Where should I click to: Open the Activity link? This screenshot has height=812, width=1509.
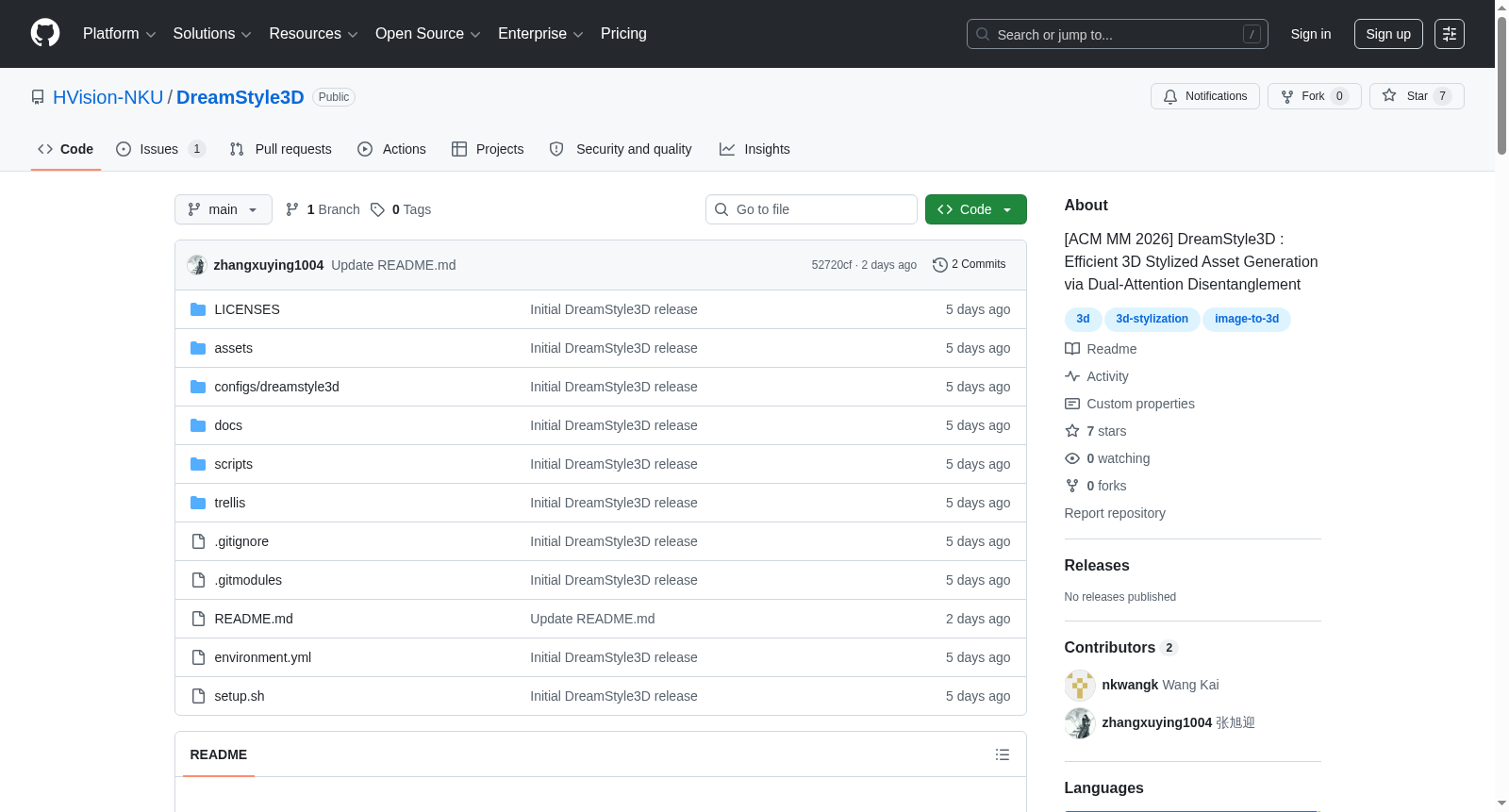point(1097,376)
